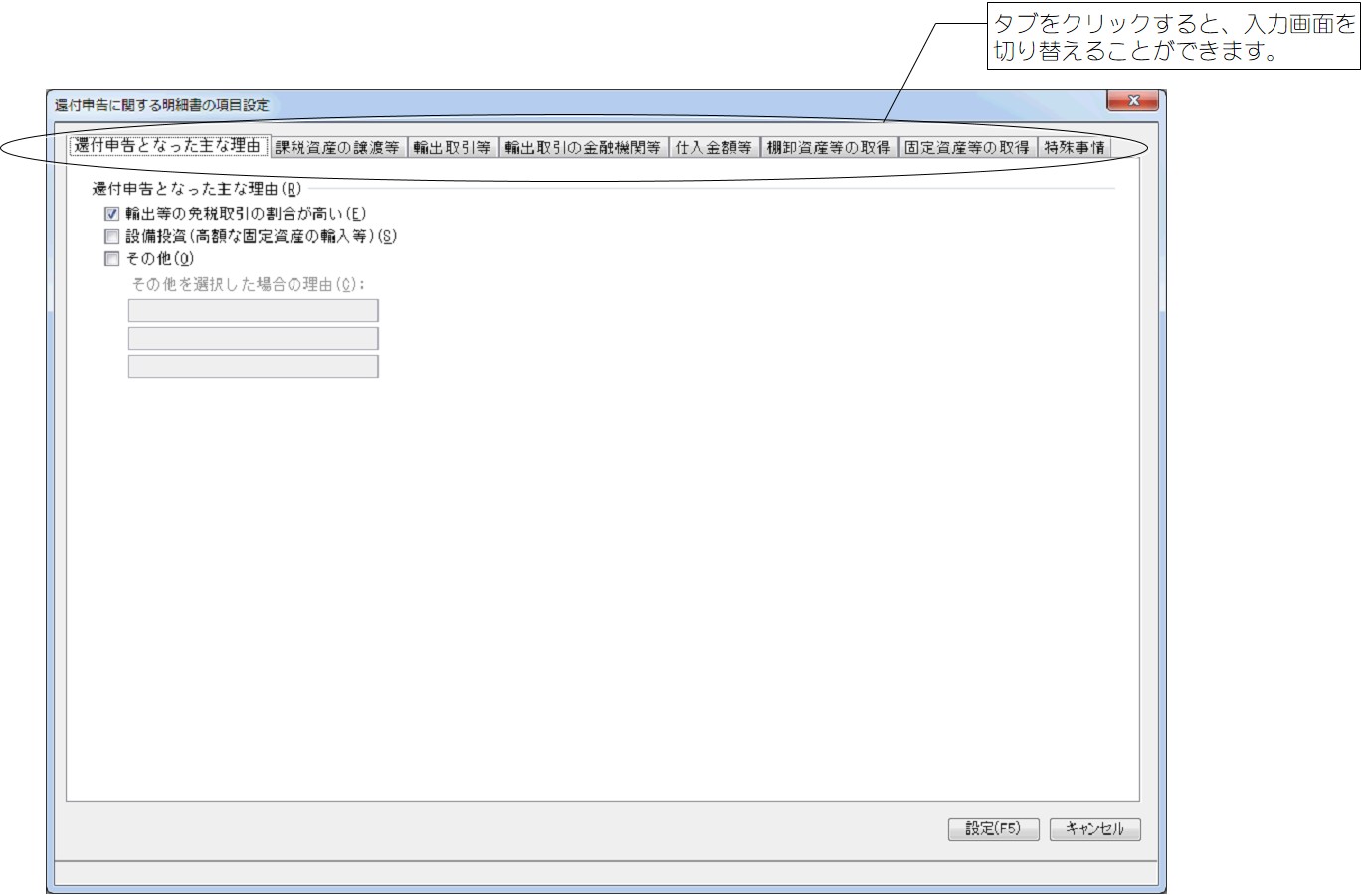The image size is (1372, 895).
Task: Click the dialog title bar text
Action: [161, 104]
